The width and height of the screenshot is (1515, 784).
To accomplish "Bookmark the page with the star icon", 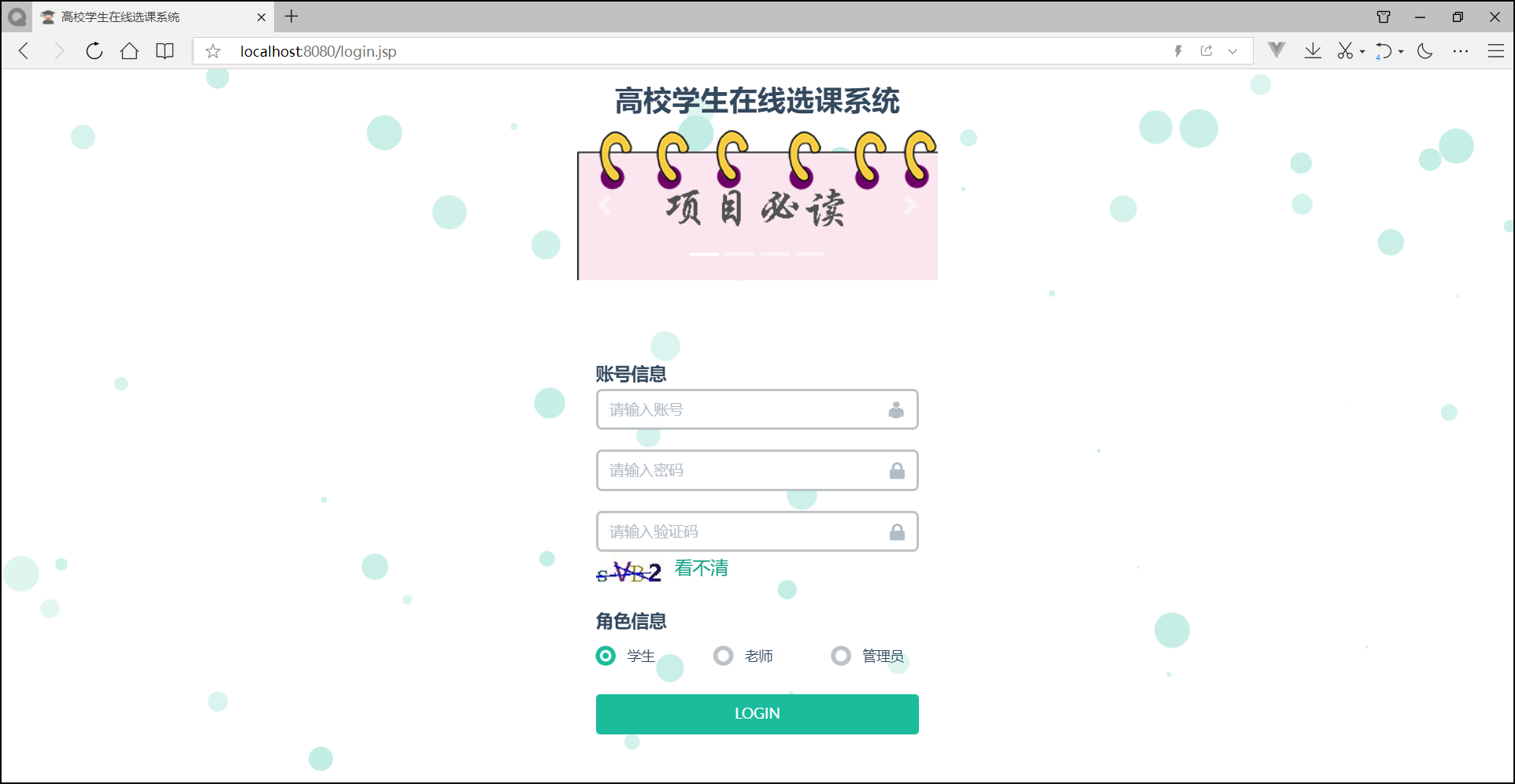I will click(x=212, y=51).
